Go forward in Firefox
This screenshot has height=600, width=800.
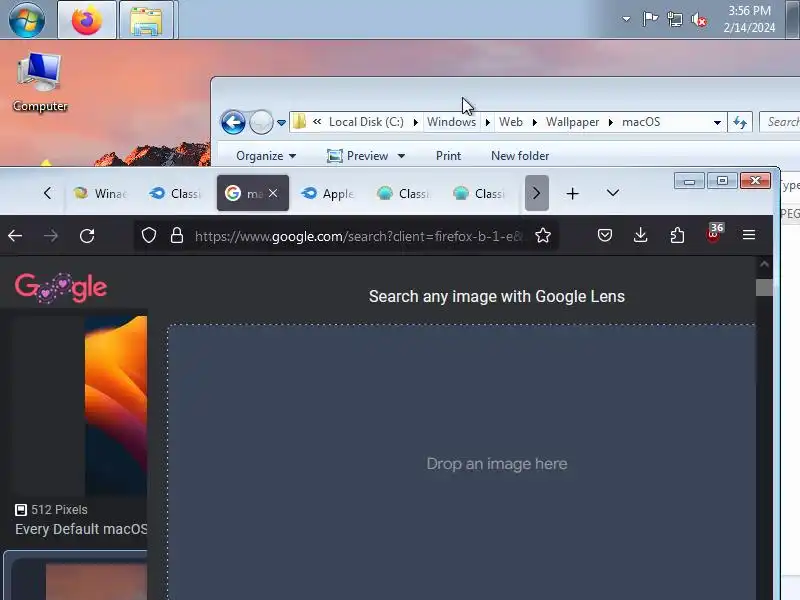pos(51,236)
